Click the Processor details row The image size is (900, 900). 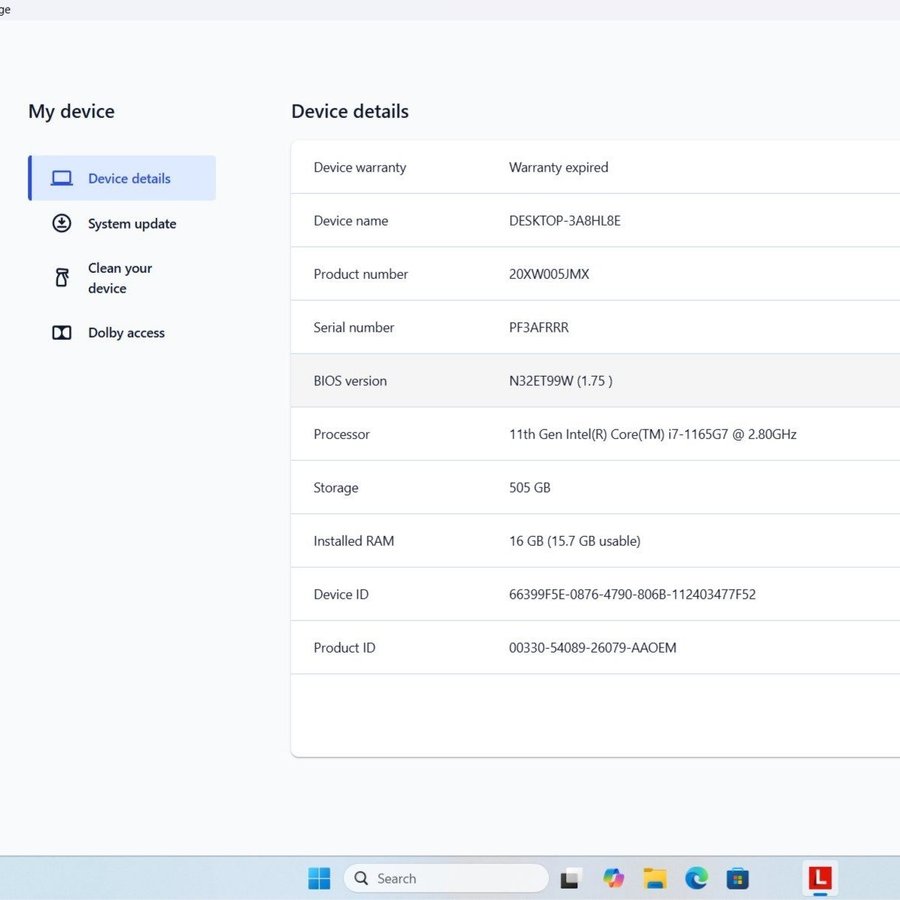[x=595, y=434]
